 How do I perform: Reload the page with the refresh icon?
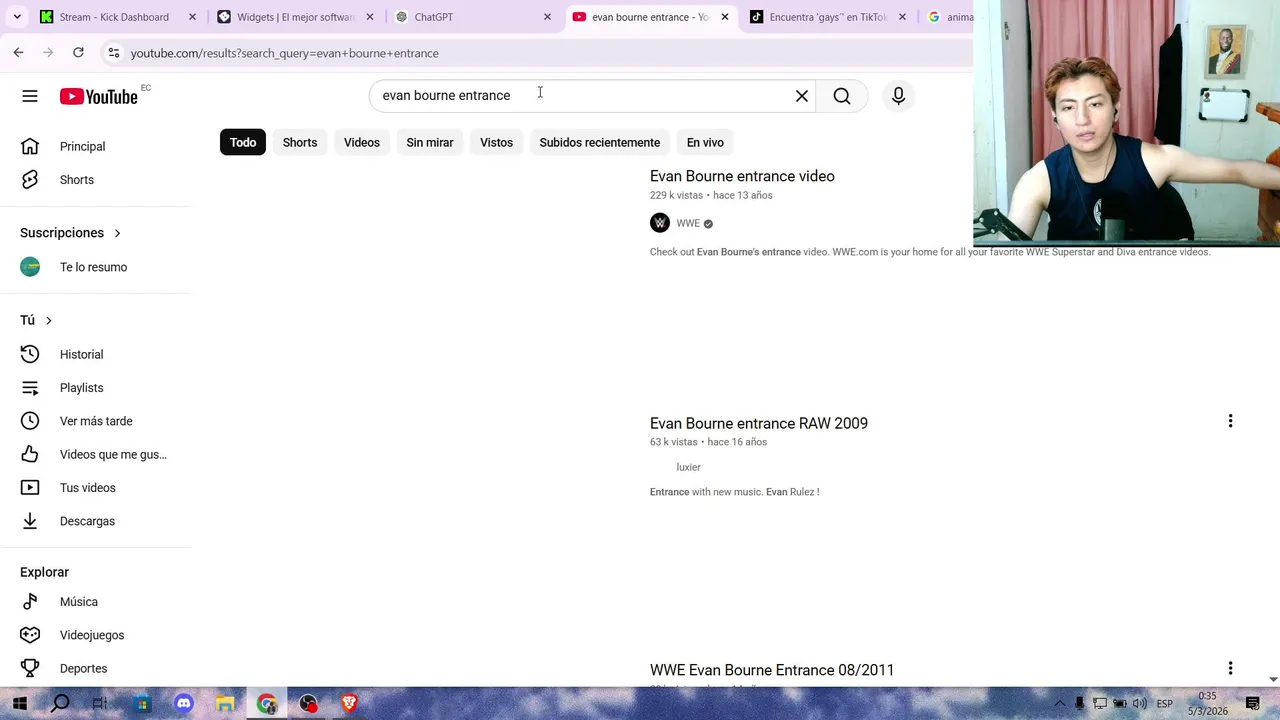point(78,52)
